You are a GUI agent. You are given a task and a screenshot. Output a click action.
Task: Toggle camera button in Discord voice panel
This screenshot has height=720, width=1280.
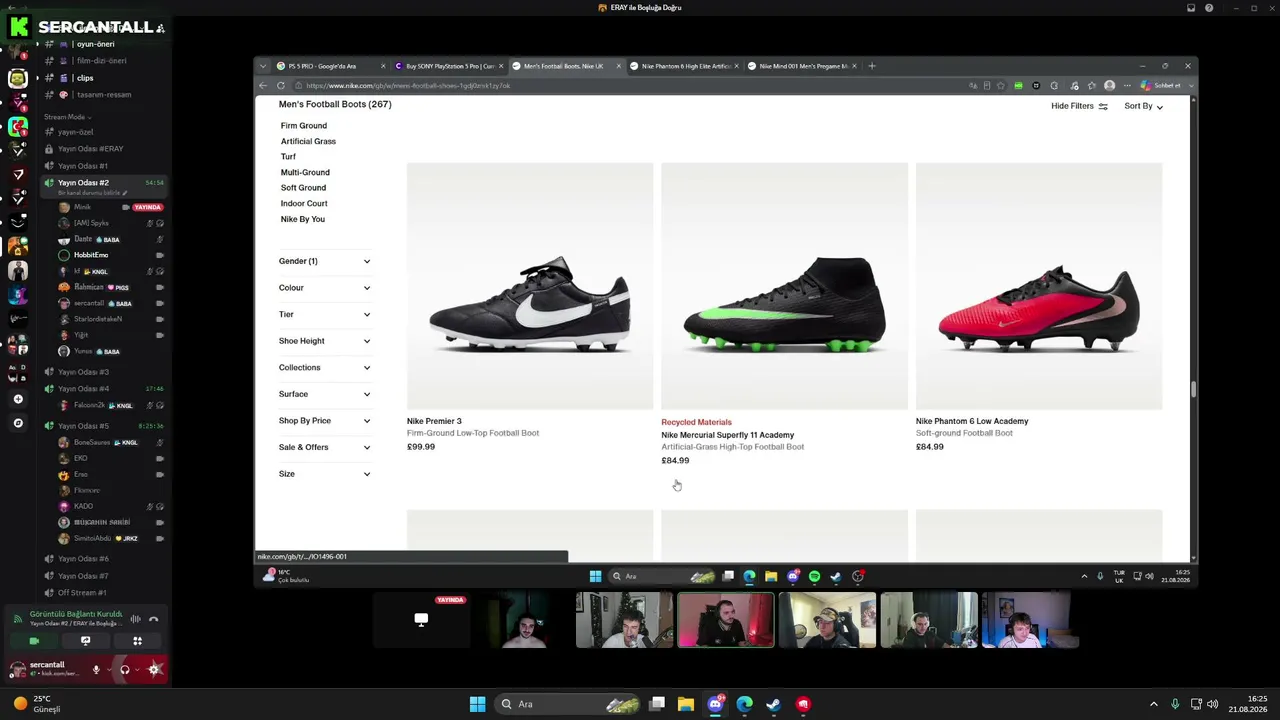pos(34,641)
